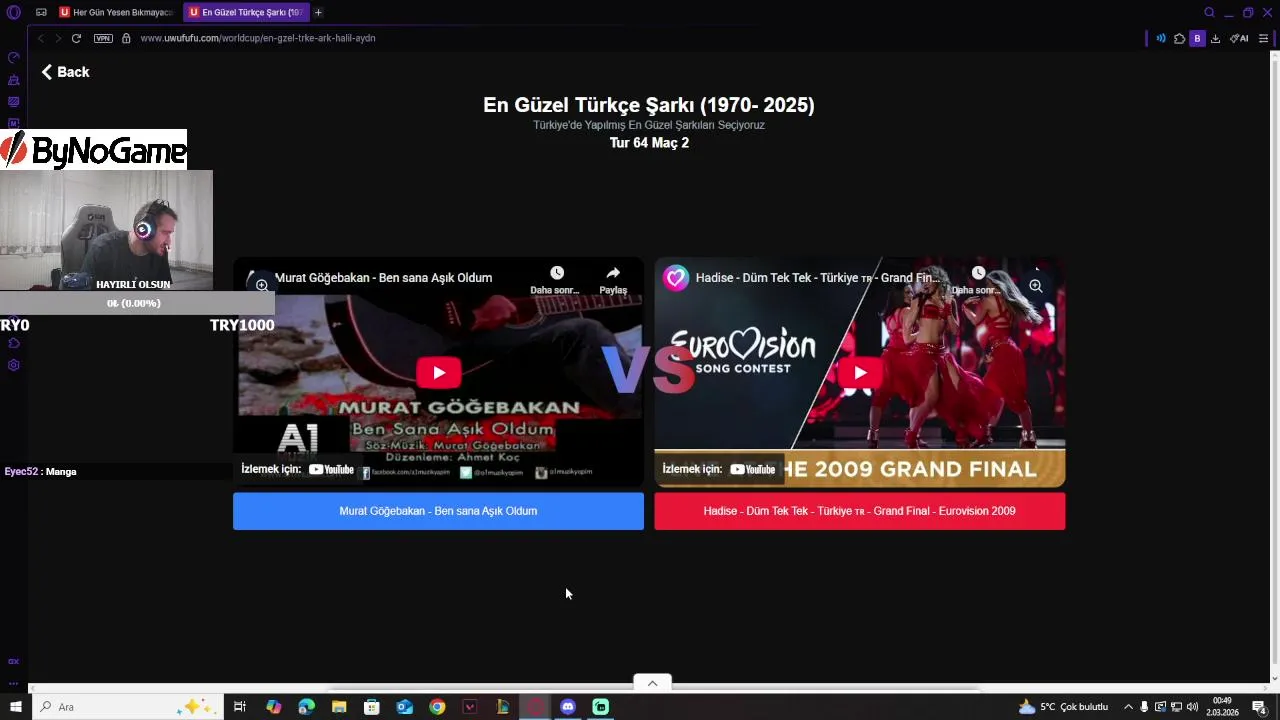Open the Windows notification center
Viewport: 1280px width, 720px height.
pyautogui.click(x=1260, y=707)
